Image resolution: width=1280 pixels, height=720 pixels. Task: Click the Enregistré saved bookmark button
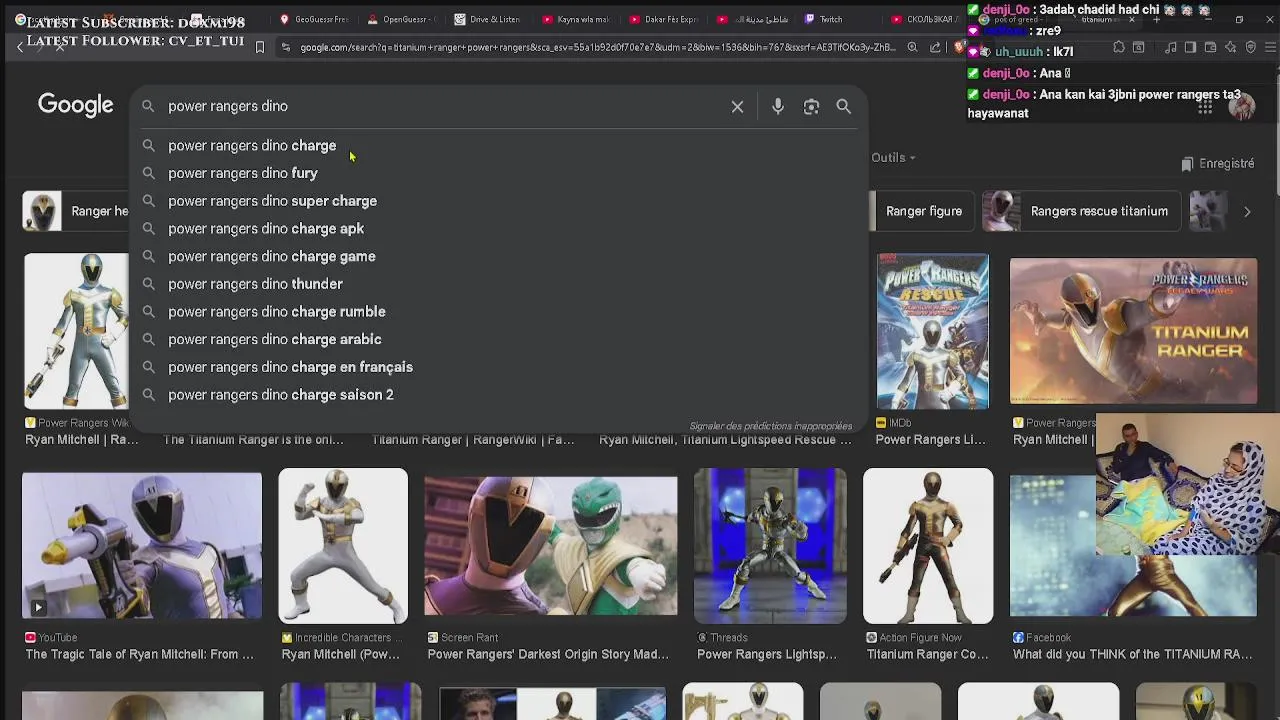click(1217, 164)
